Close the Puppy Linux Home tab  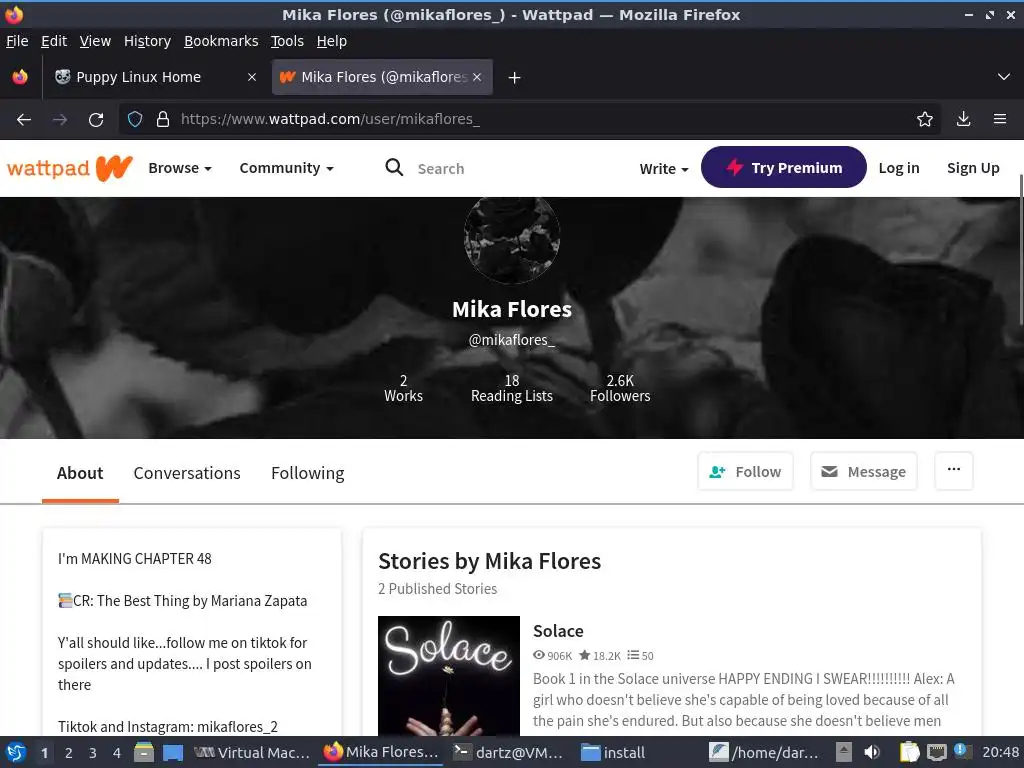coord(251,77)
